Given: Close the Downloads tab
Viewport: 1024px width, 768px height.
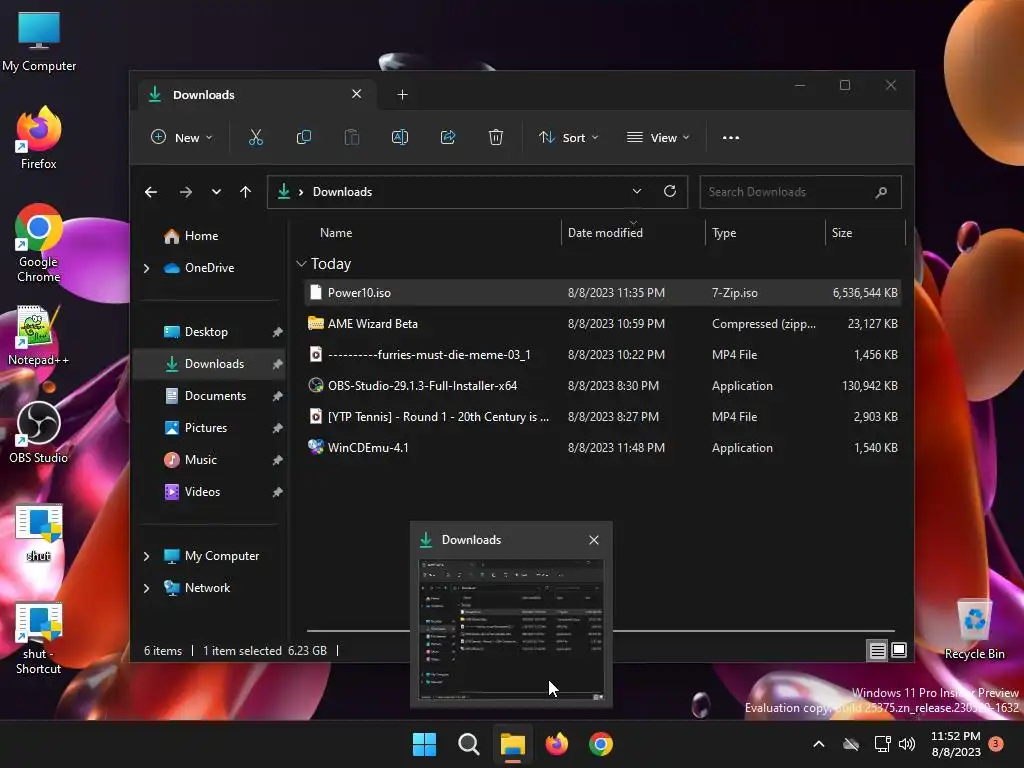Looking at the screenshot, I should [x=357, y=94].
